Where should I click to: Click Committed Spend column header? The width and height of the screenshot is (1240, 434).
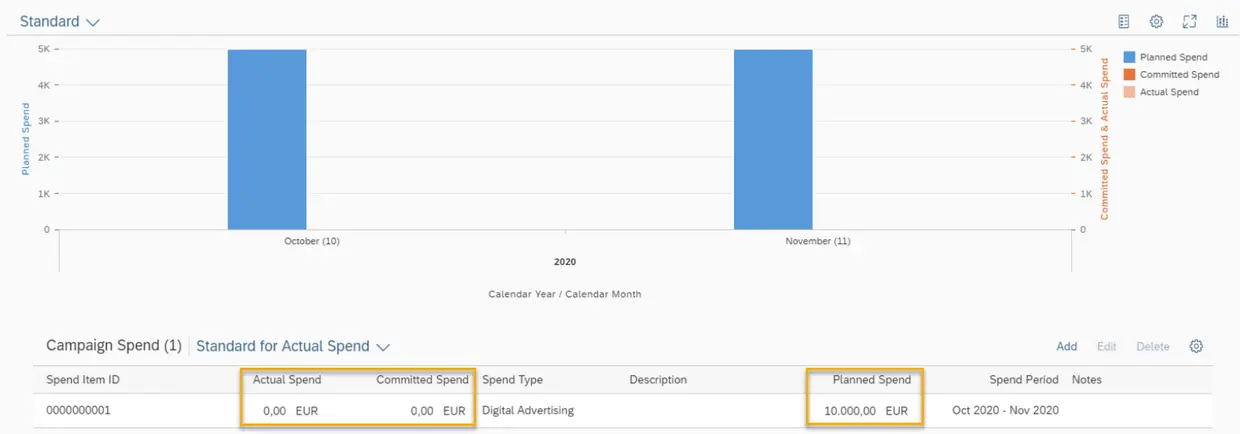point(422,380)
